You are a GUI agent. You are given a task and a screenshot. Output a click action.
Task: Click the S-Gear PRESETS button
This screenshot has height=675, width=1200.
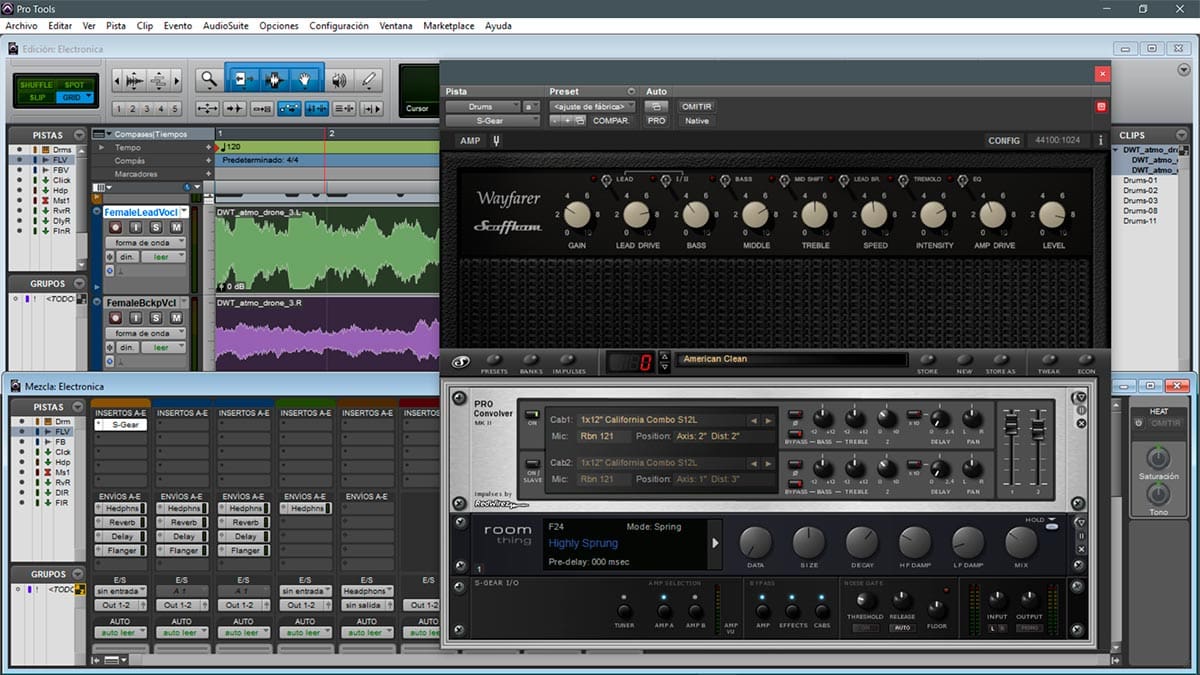pyautogui.click(x=494, y=363)
